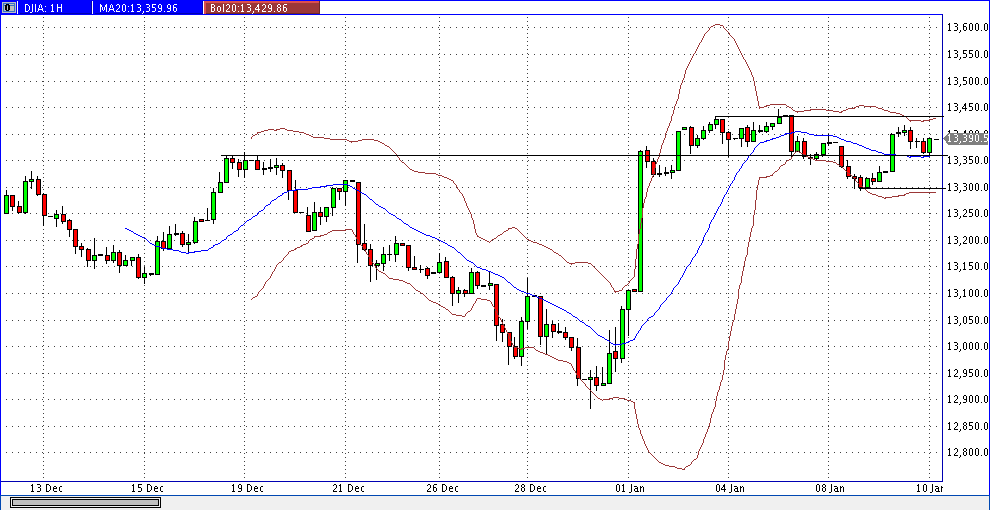The width and height of the screenshot is (990, 510).
Task: Click the 08 Jan date label
Action: [x=829, y=488]
